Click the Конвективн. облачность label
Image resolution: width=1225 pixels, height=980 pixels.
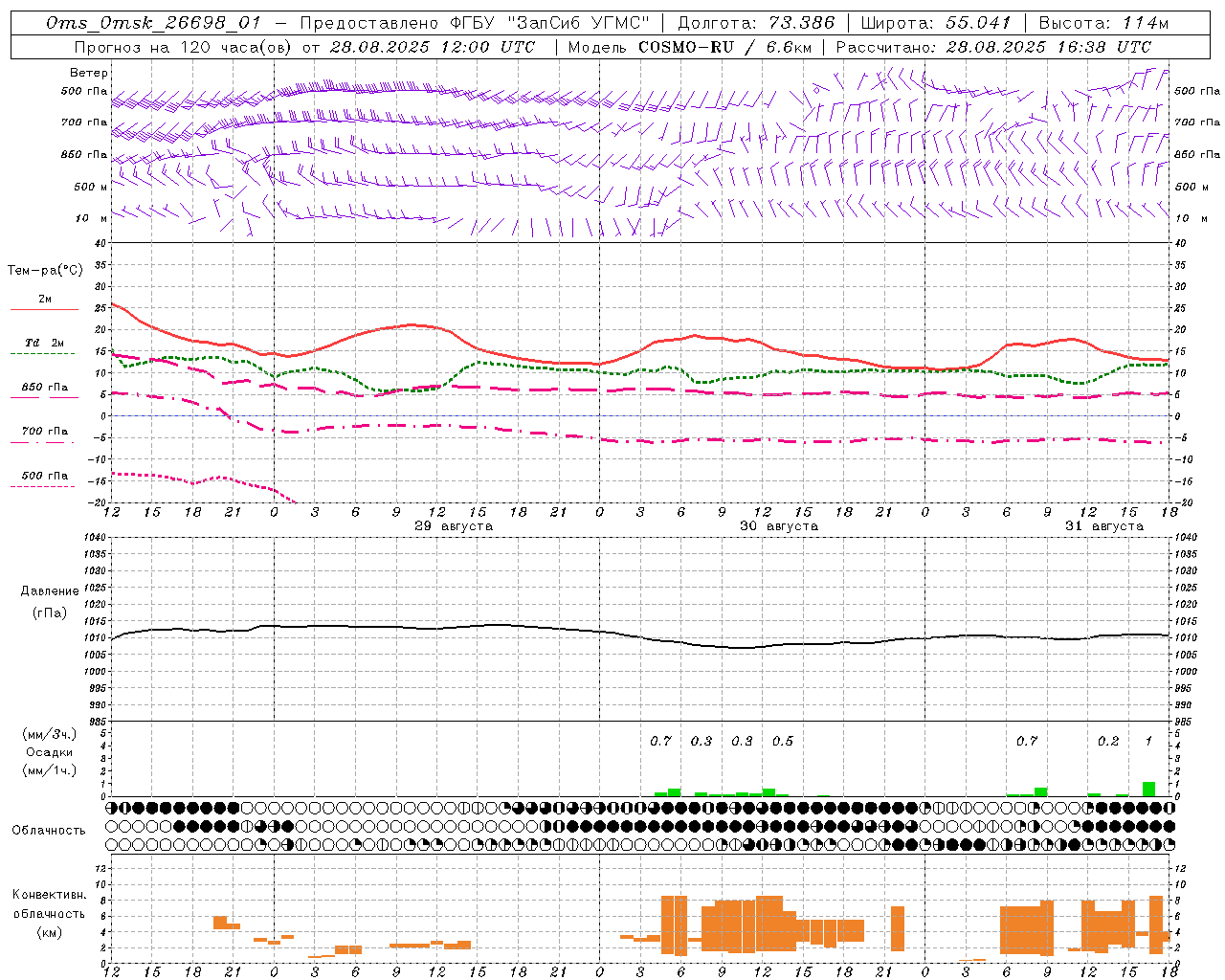pyautogui.click(x=49, y=904)
